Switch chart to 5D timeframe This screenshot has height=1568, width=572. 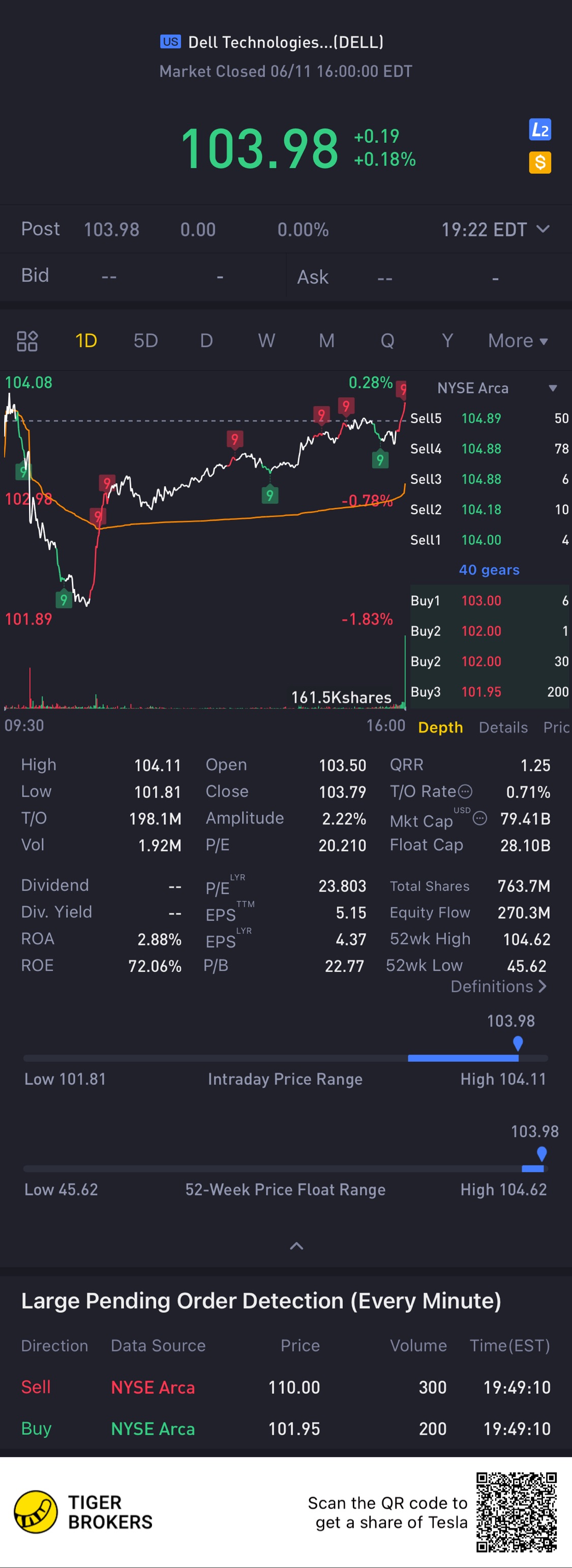[x=145, y=341]
